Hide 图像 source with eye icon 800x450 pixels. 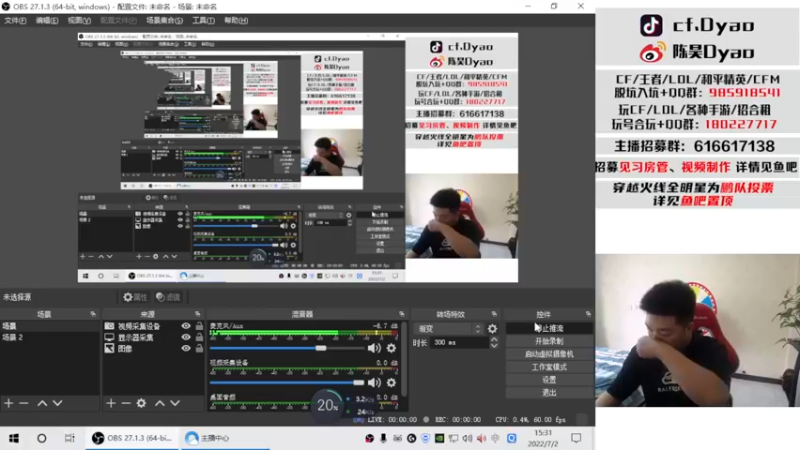click(x=186, y=348)
